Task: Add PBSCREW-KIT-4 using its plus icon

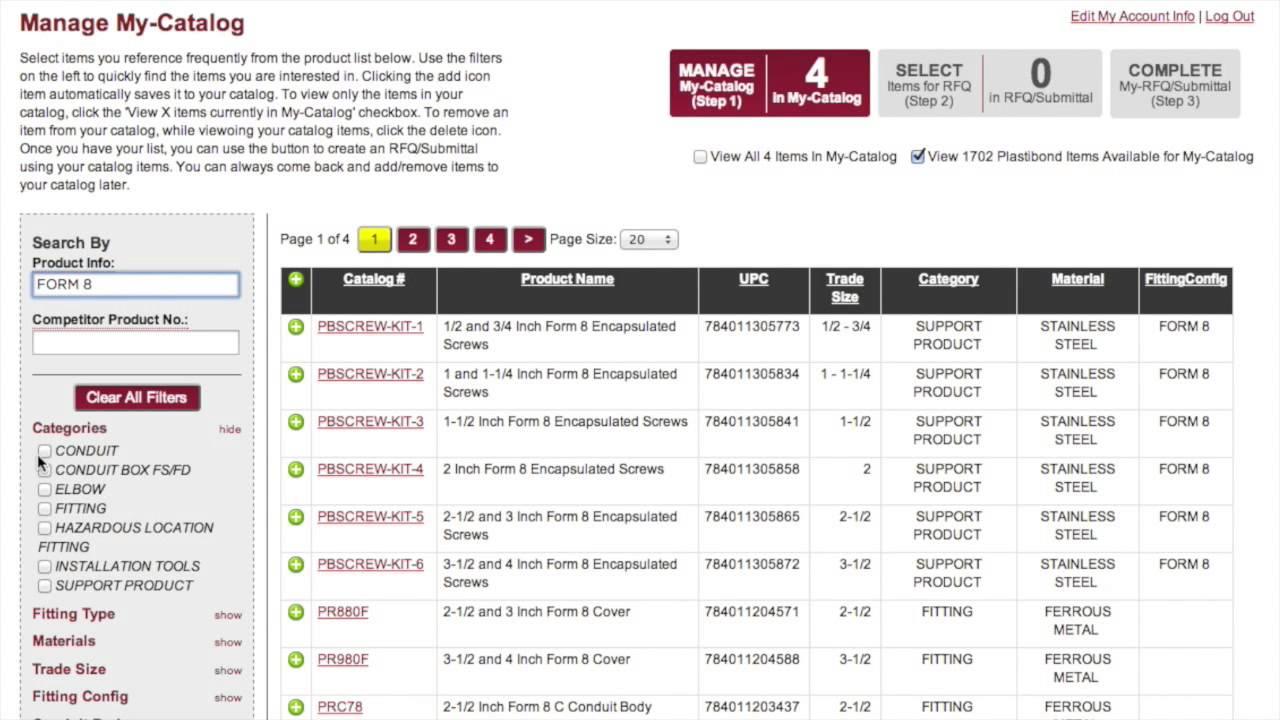Action: (296, 469)
